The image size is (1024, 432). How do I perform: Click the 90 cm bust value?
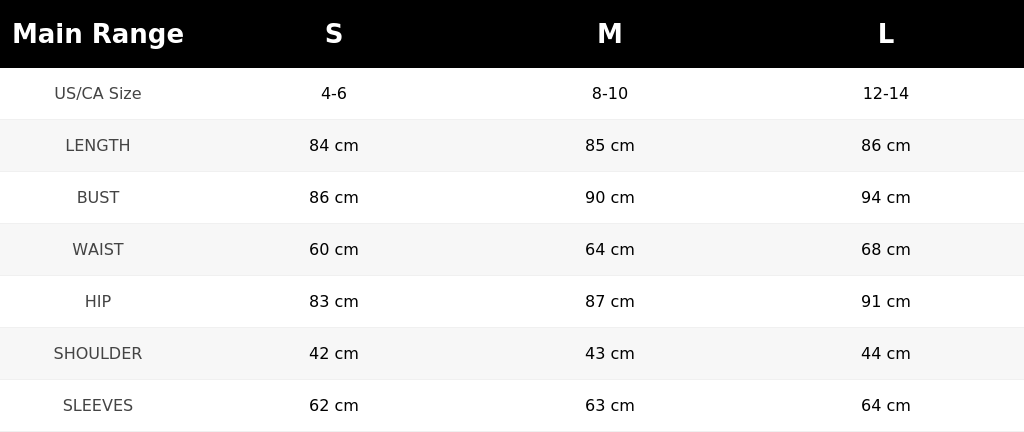click(609, 198)
